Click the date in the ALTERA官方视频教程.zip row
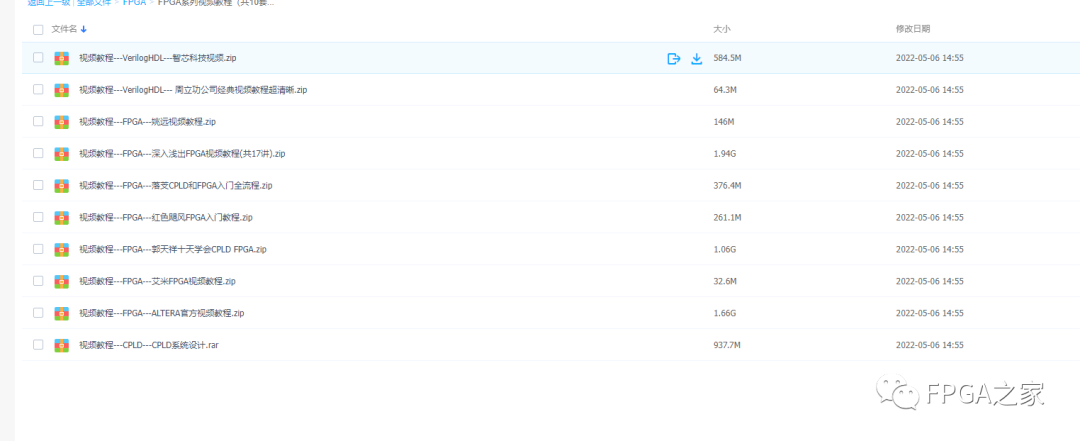Screen dimensions: 1080x441 929,313
